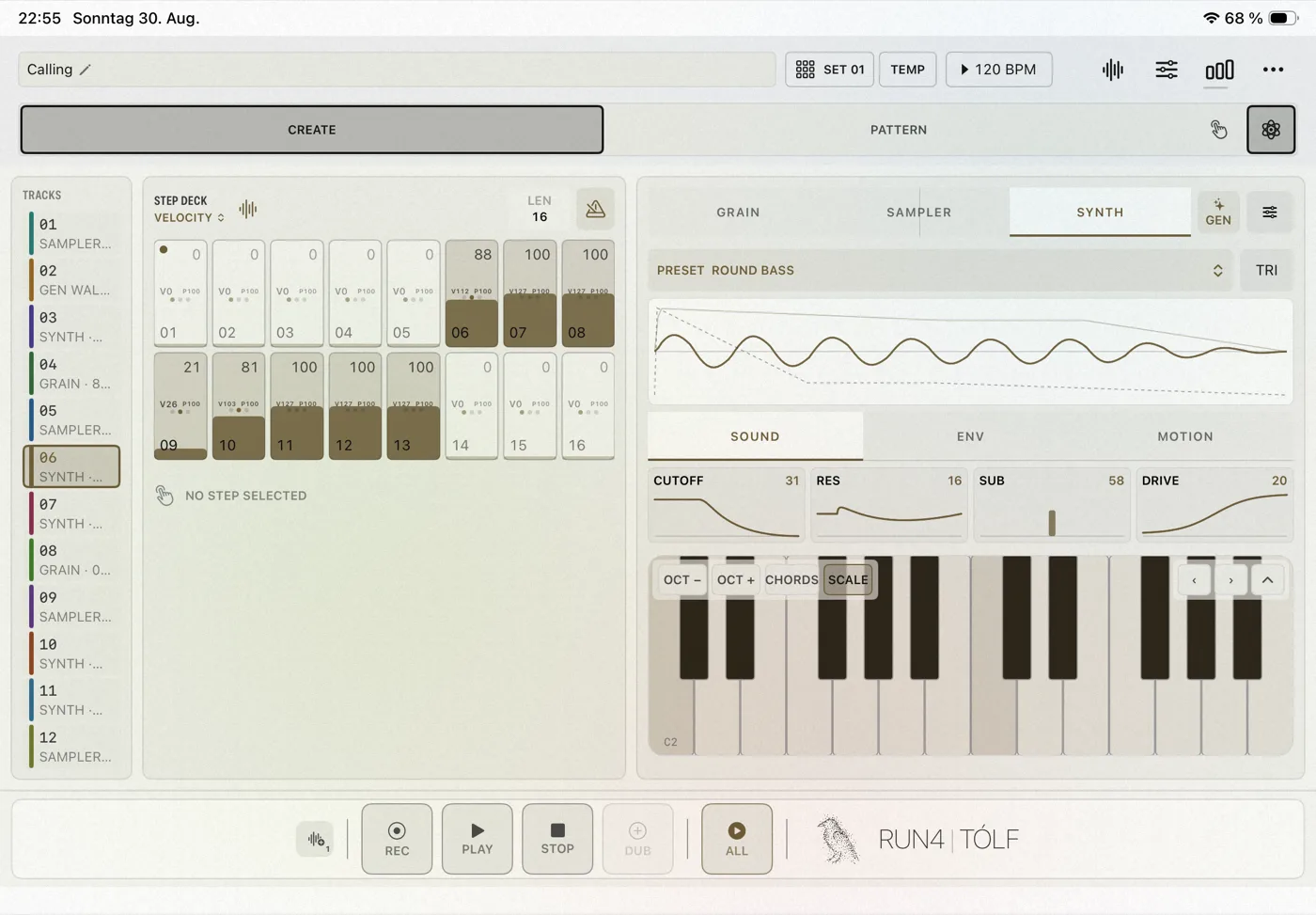Image resolution: width=1316 pixels, height=915 pixels.
Task: Click the synth waveform envelope display
Action: (970, 352)
